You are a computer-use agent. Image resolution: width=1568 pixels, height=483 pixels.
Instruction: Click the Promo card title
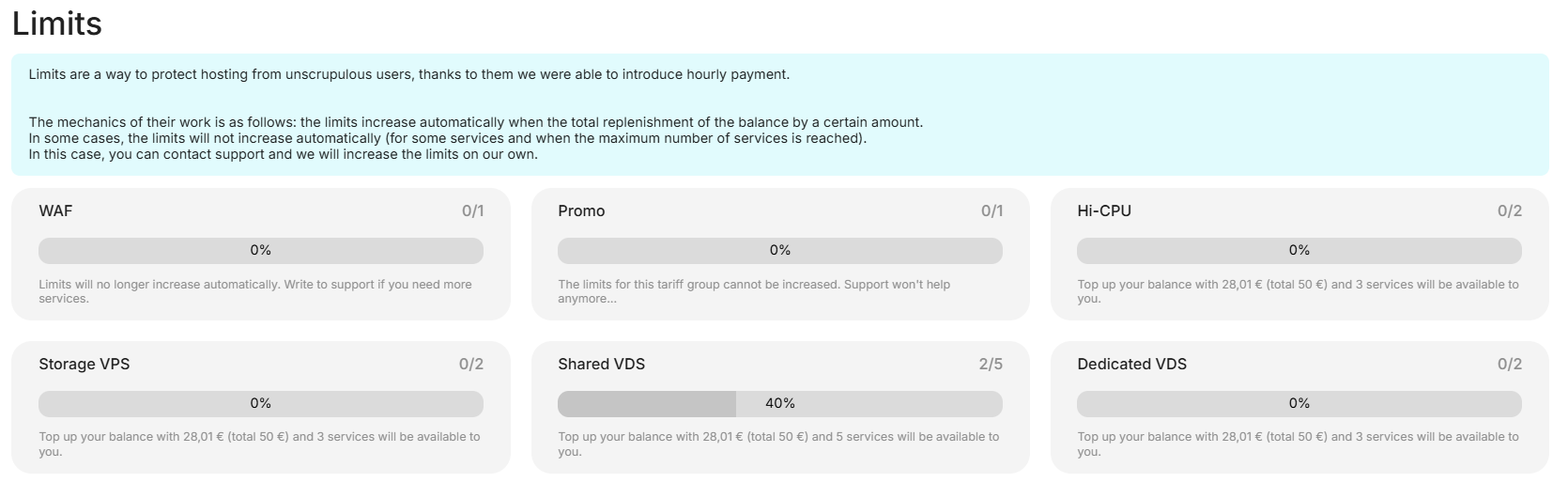581,210
